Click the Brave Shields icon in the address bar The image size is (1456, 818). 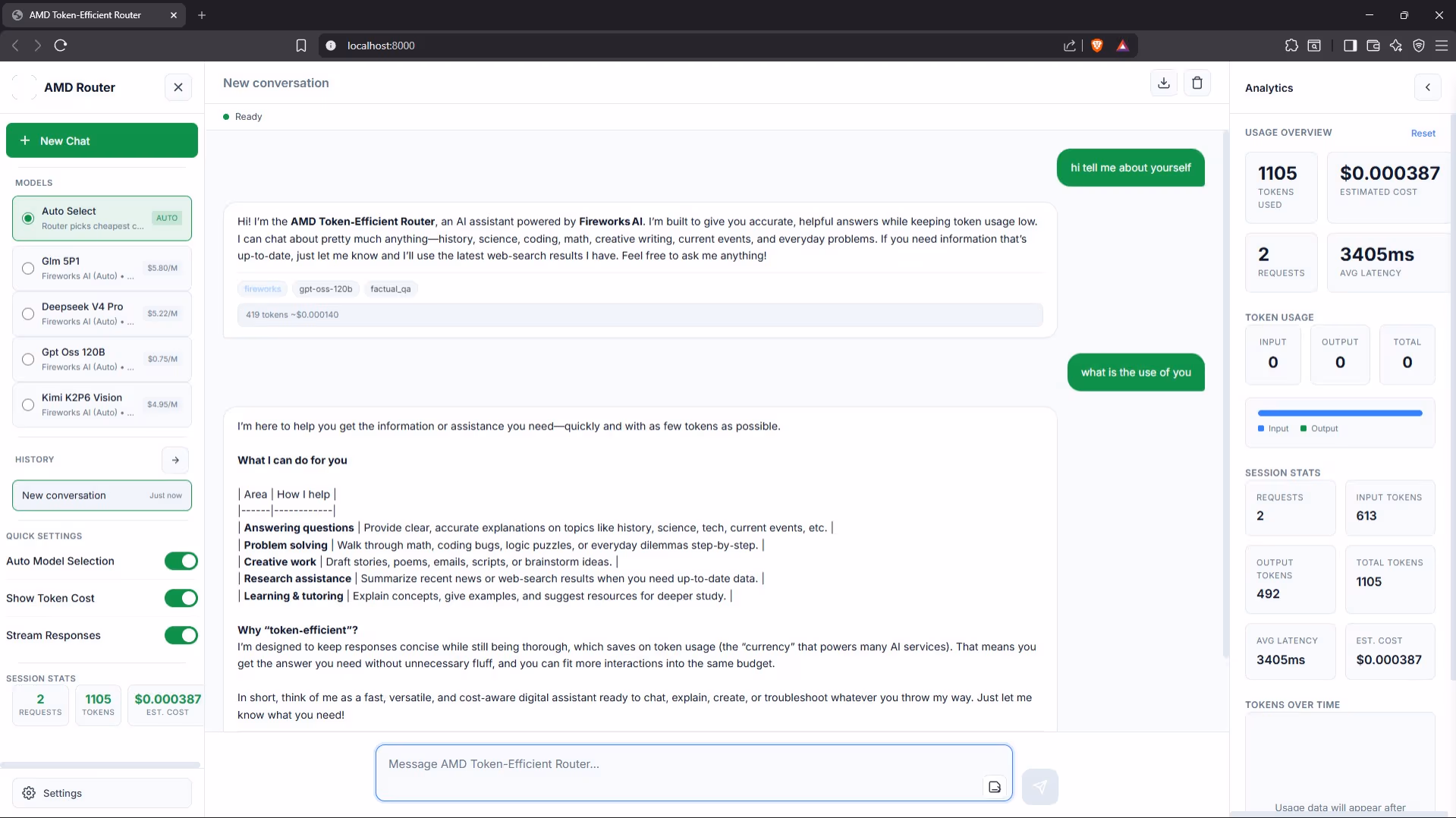pyautogui.click(x=1097, y=46)
